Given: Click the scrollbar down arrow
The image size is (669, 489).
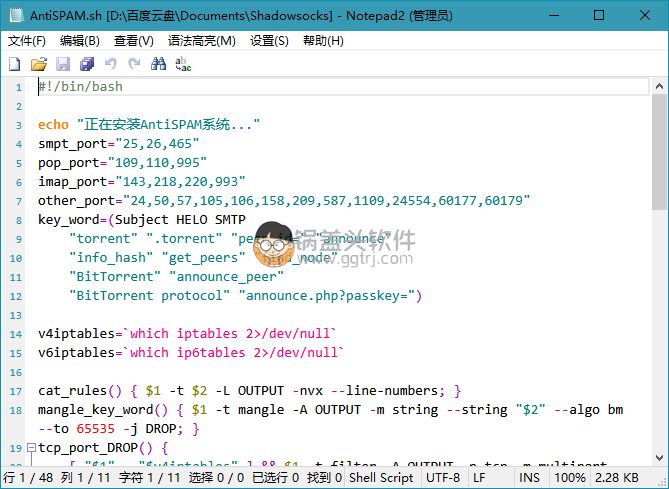Looking at the screenshot, I should pyautogui.click(x=659, y=457).
